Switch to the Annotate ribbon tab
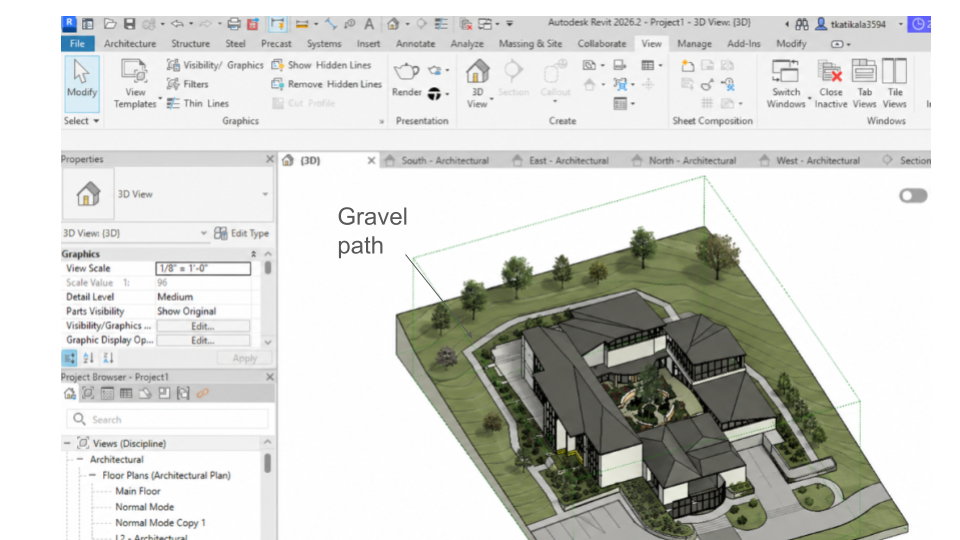Screen dimensions: 960x540 (415, 43)
